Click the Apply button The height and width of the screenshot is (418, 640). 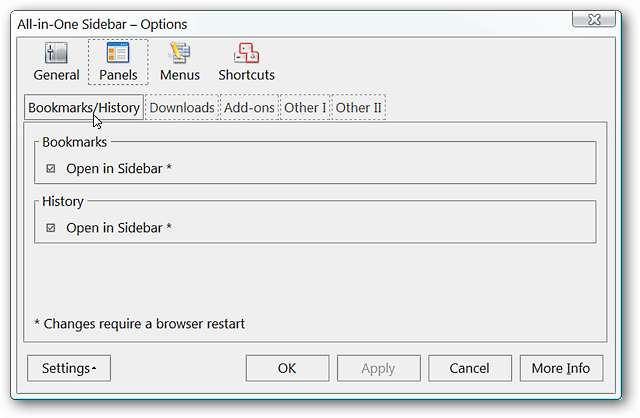tap(378, 368)
